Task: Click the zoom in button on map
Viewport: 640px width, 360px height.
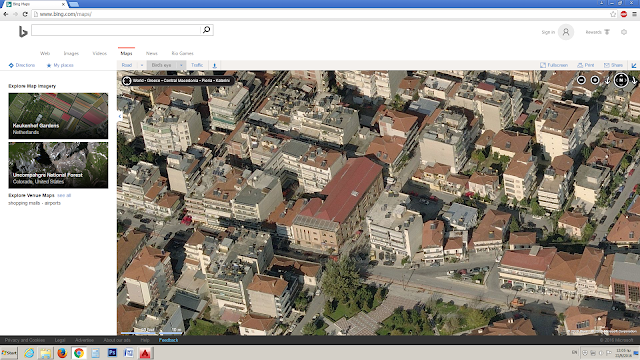Action: pos(595,80)
